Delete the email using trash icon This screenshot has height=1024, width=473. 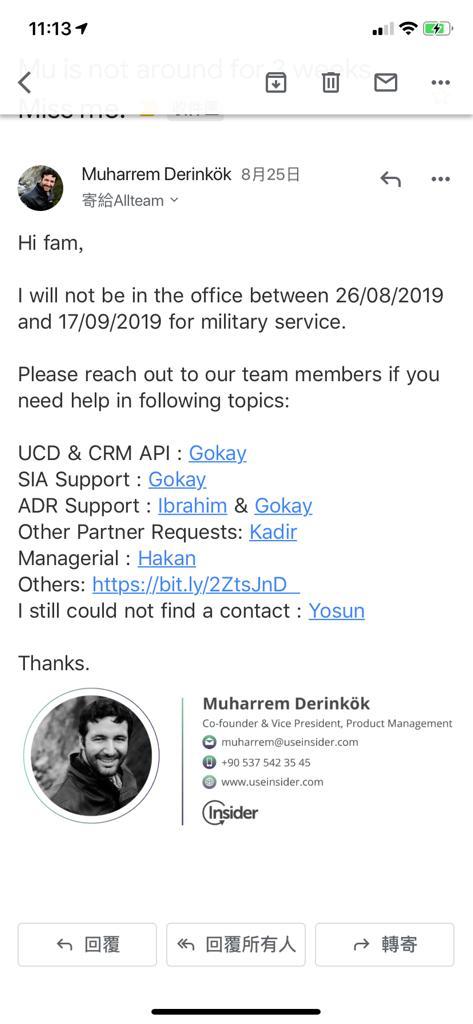click(x=331, y=82)
